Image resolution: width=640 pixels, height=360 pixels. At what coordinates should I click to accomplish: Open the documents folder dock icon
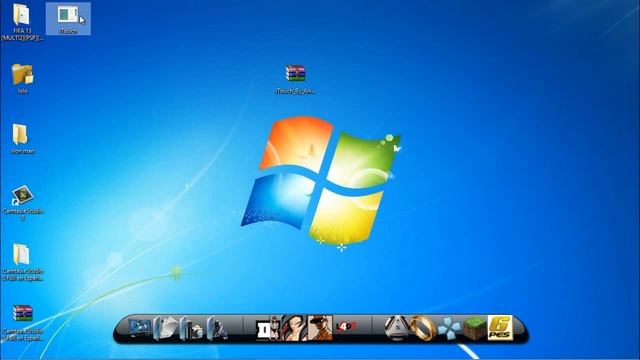(165, 328)
